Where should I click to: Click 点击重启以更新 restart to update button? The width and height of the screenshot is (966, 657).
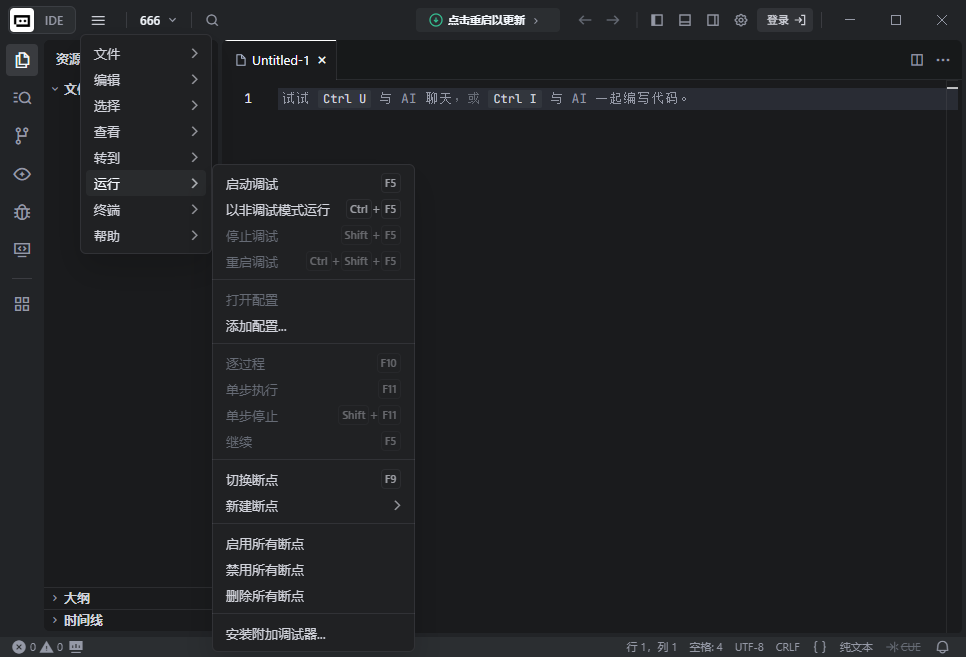487,20
